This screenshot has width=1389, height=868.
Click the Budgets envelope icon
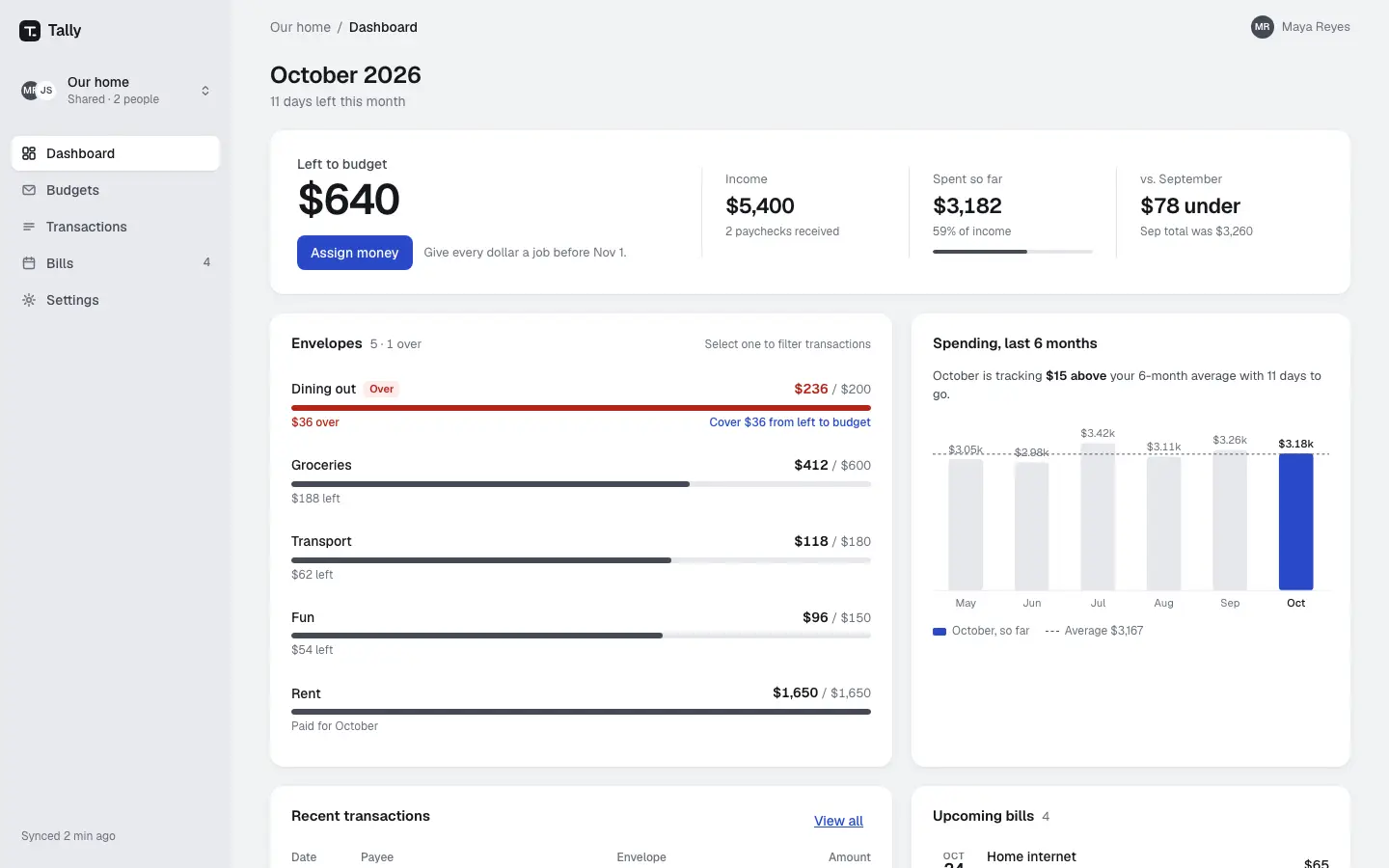[29, 190]
